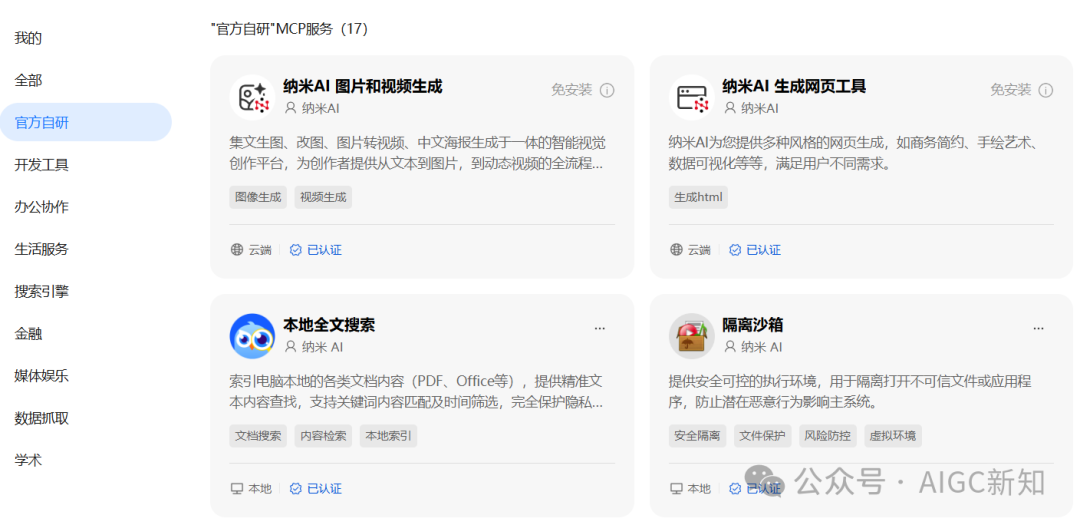Click the 虚拟环境 tag

[x=893, y=436]
